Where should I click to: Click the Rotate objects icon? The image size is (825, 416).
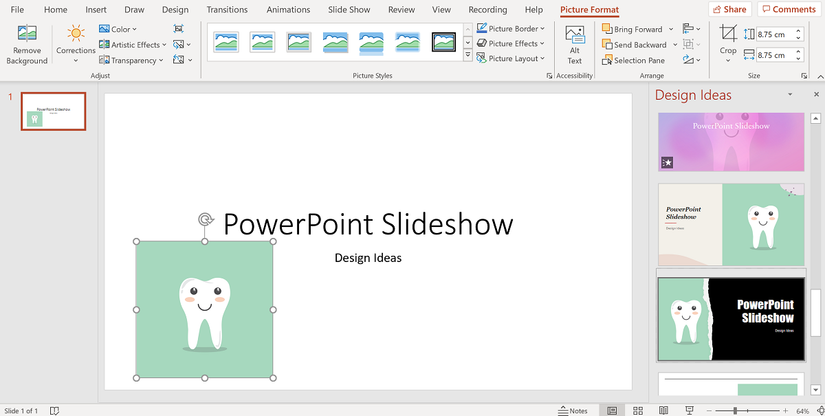coord(691,59)
